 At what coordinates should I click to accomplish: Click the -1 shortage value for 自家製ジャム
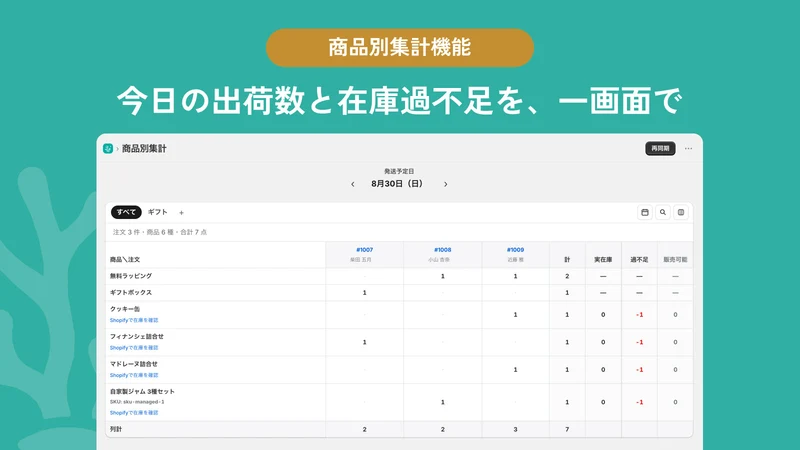click(x=639, y=403)
